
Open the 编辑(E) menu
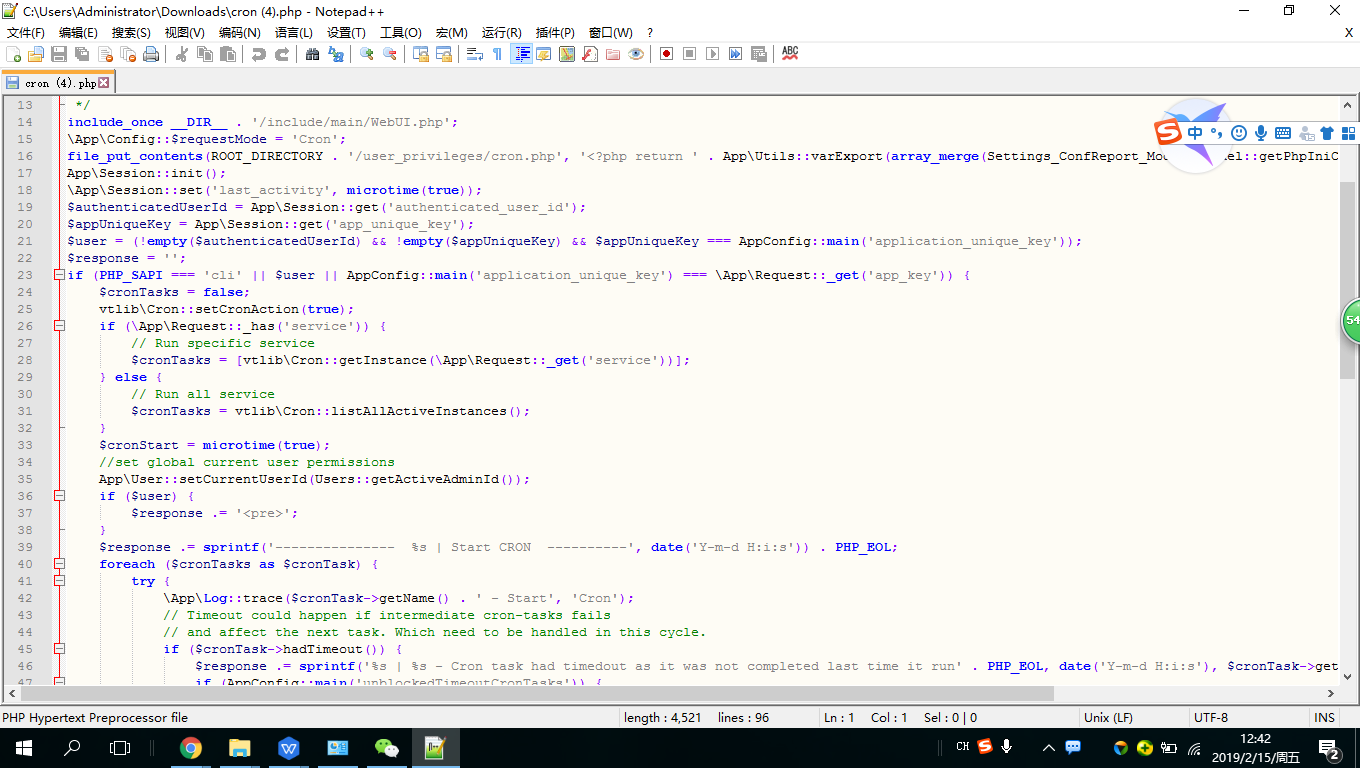78,33
